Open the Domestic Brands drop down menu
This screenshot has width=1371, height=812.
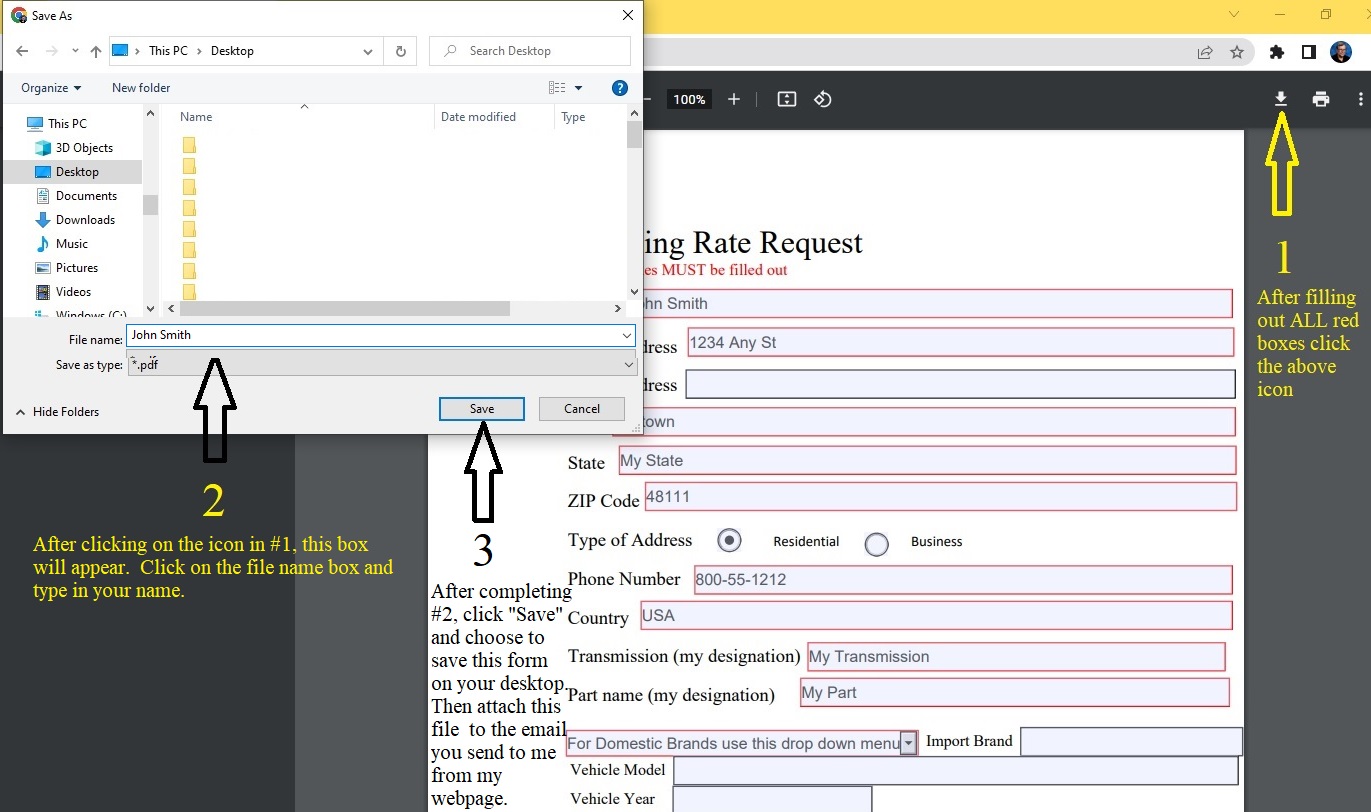pyautogui.click(x=908, y=743)
